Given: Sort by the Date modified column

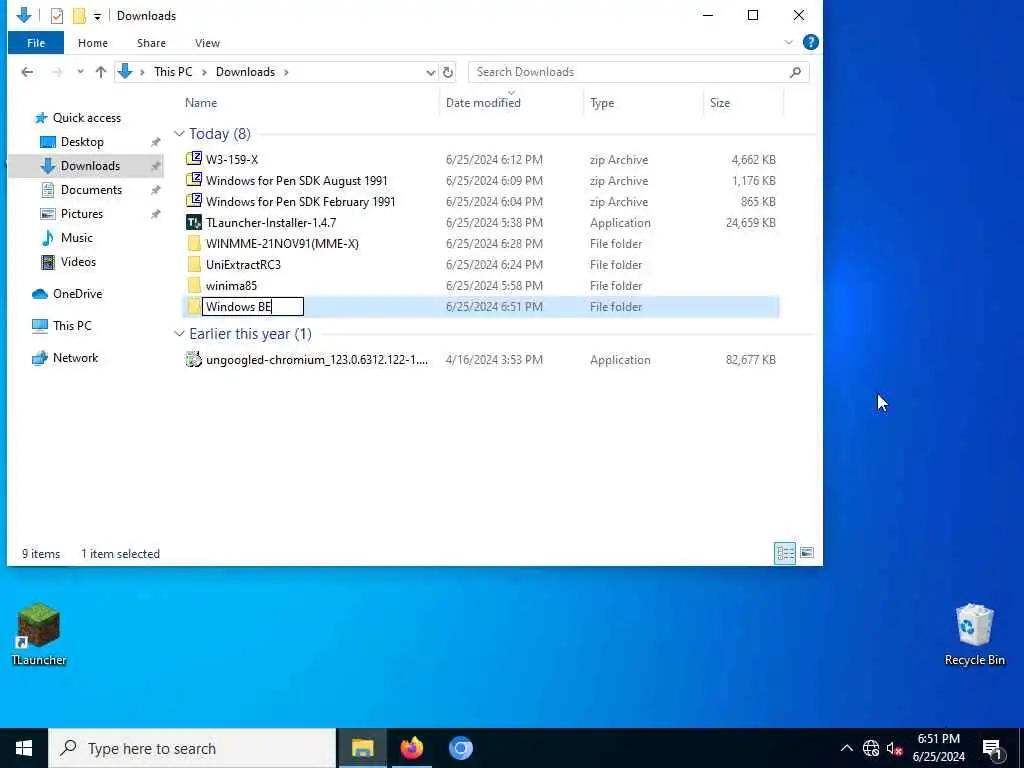Looking at the screenshot, I should click(x=483, y=103).
